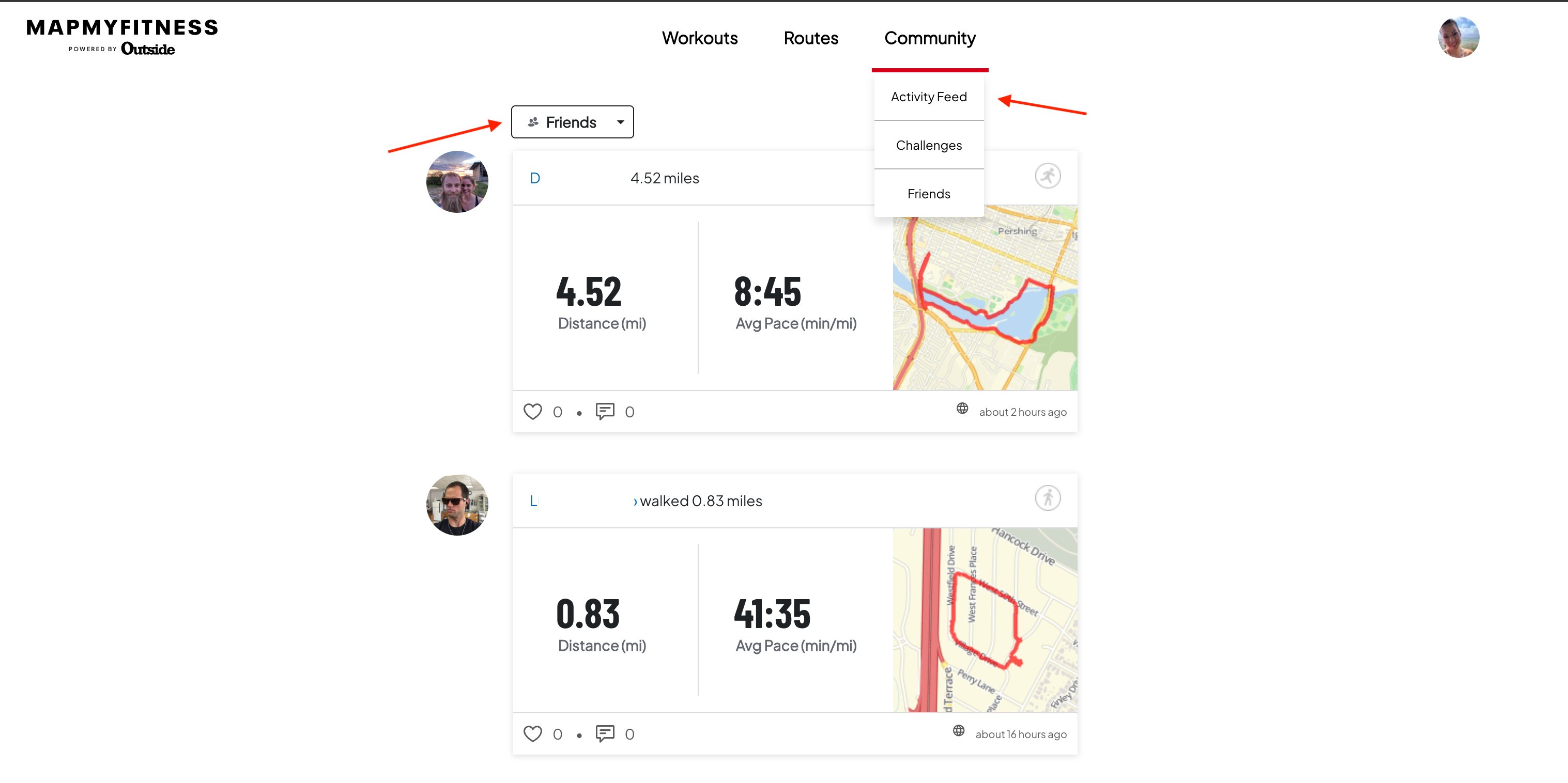Like the 4.52 miles run post
The image size is (1568, 783).
click(533, 412)
